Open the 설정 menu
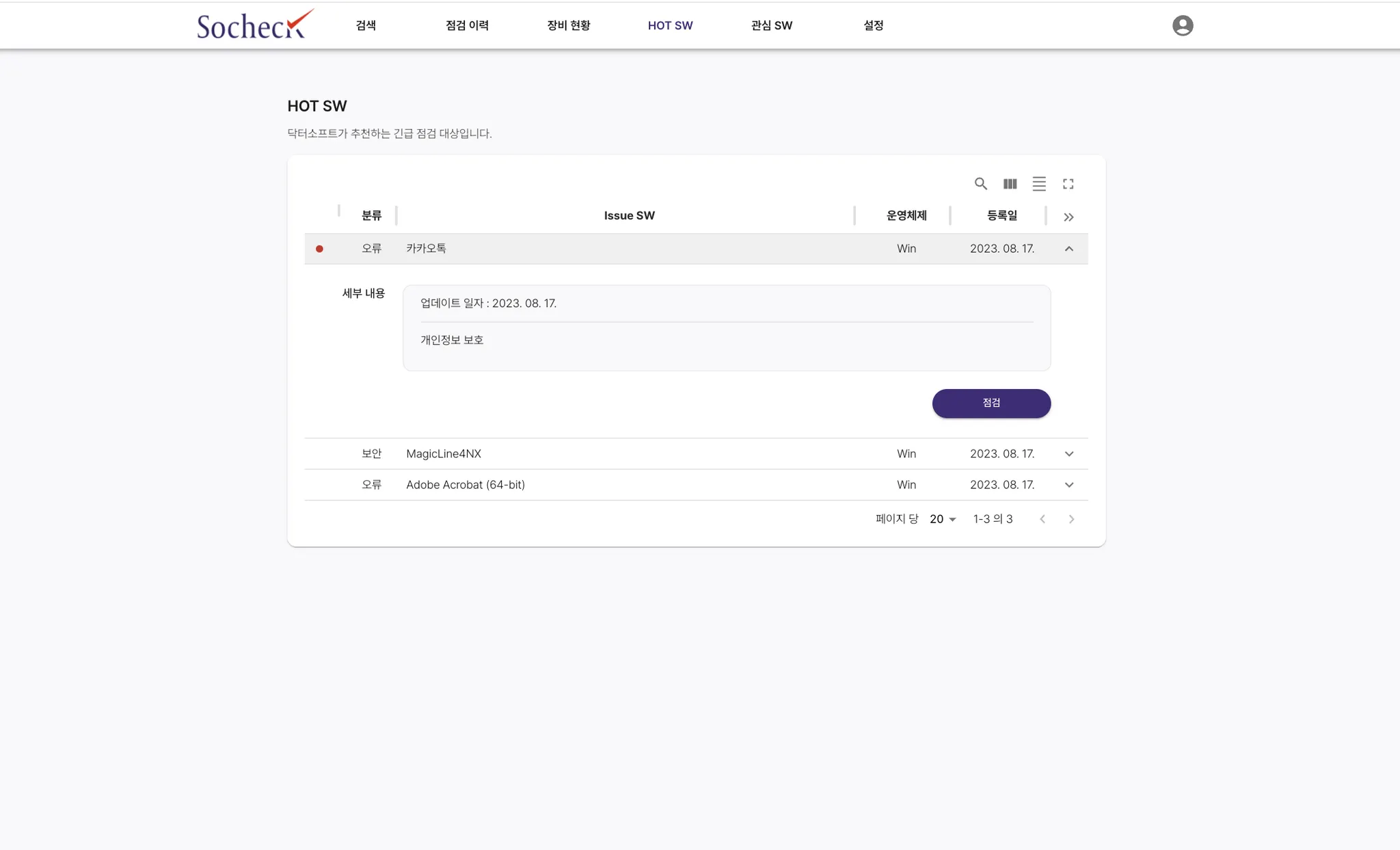Screen dimensions: 1400x850 click(x=873, y=25)
